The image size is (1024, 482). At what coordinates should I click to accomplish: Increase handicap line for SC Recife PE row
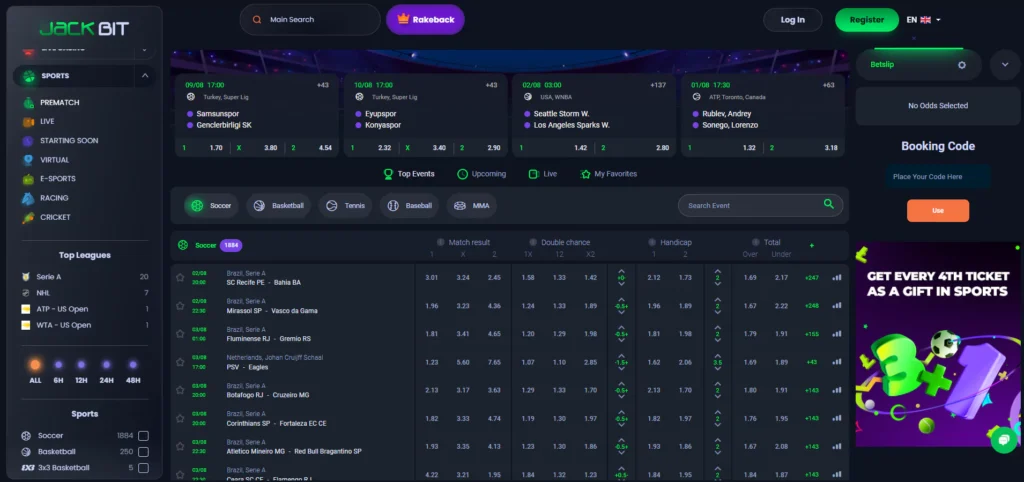621,271
